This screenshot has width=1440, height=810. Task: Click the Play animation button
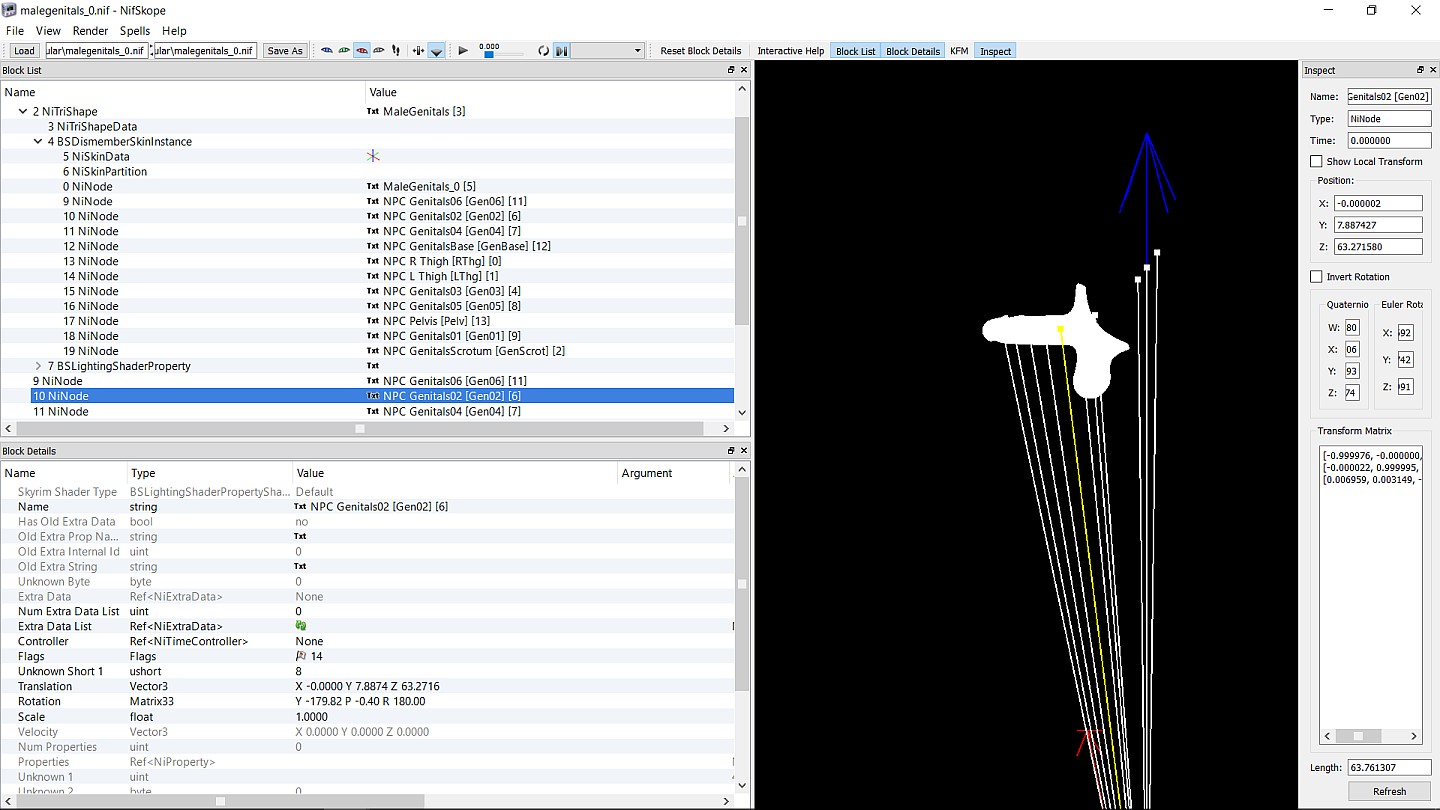(463, 51)
